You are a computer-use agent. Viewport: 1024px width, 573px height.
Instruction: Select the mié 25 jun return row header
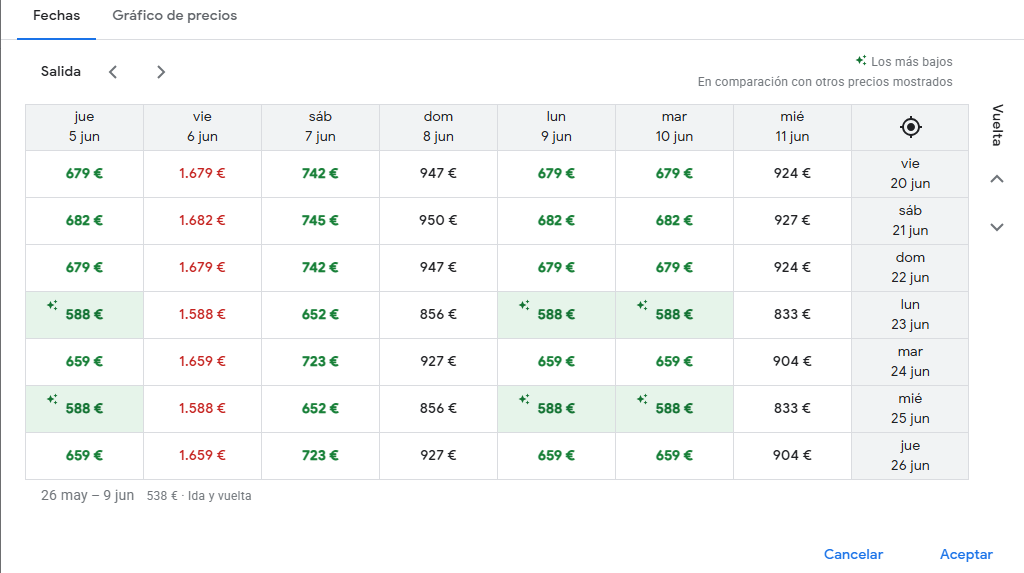(910, 408)
